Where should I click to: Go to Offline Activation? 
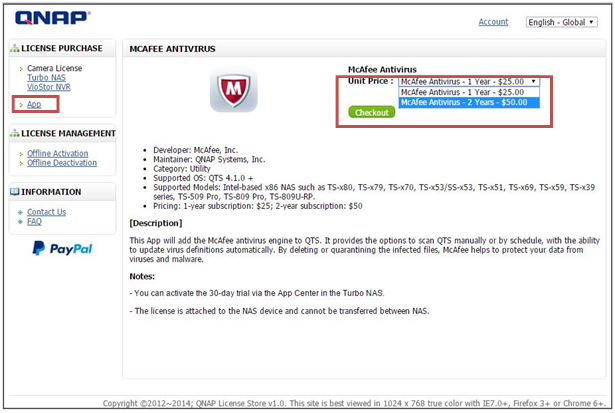(x=58, y=153)
